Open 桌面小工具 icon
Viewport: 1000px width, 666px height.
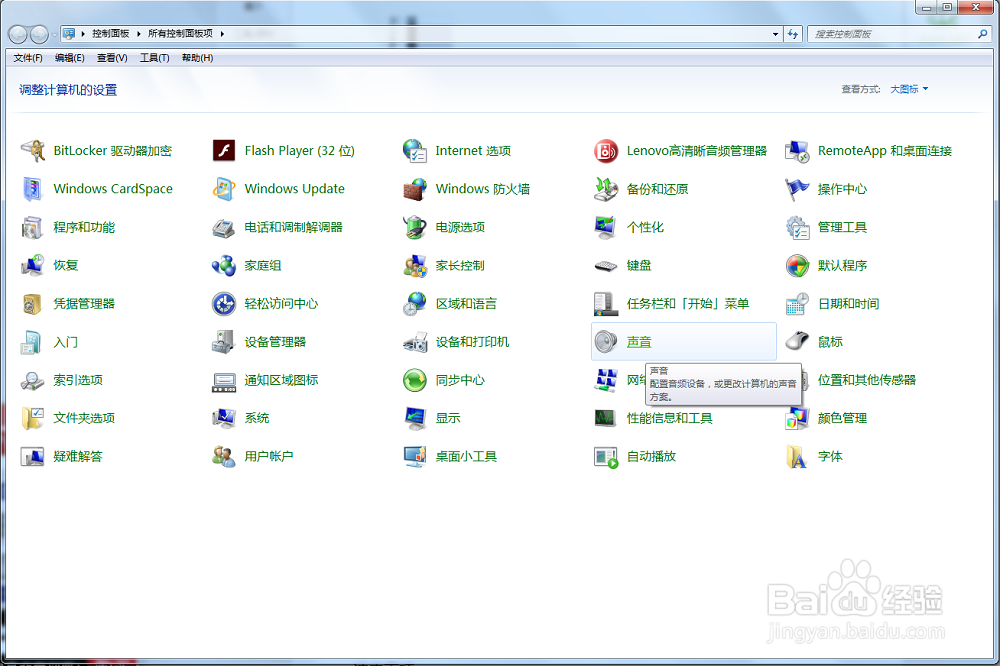click(x=415, y=457)
